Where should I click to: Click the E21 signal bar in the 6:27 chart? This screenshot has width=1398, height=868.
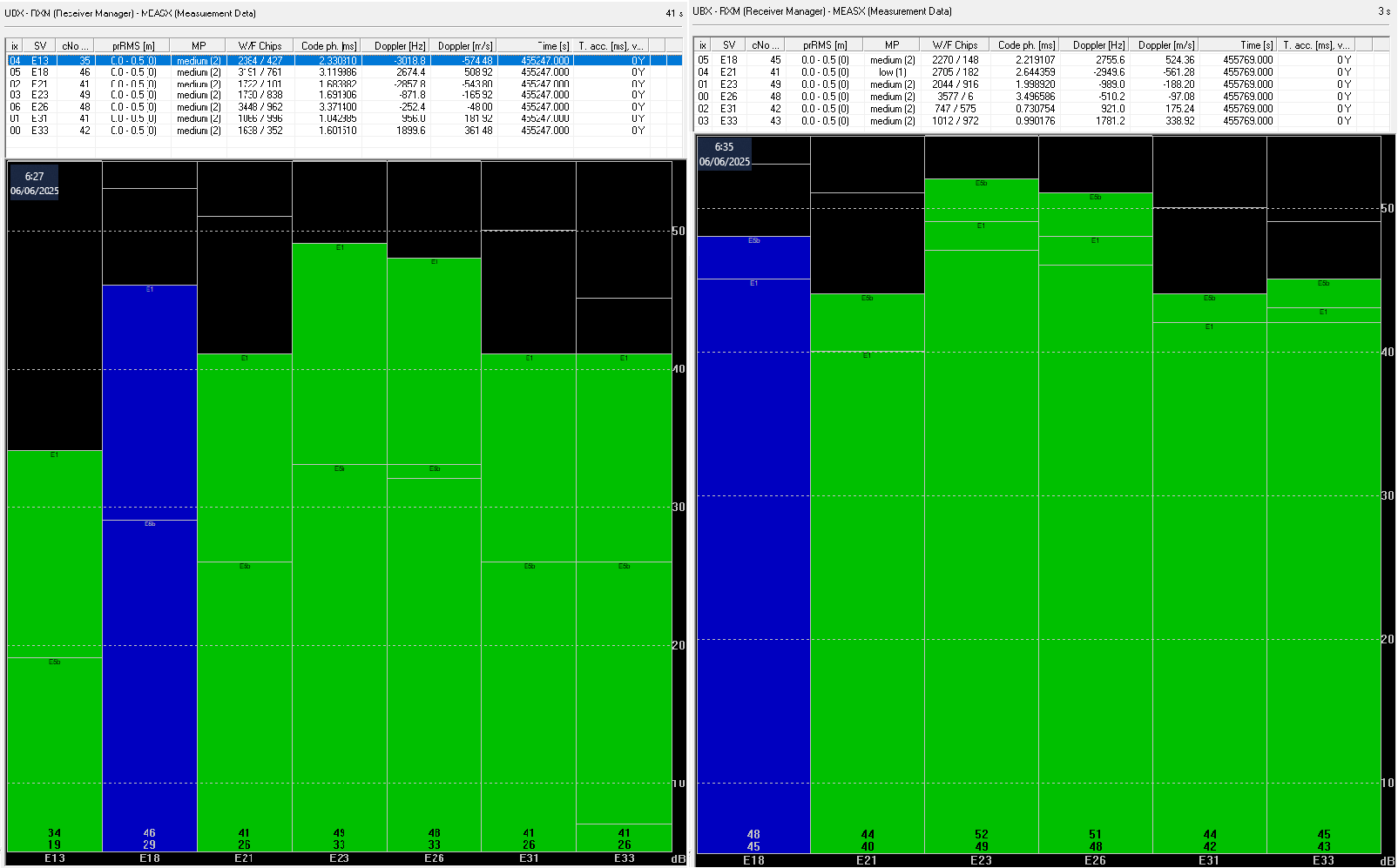click(245, 602)
